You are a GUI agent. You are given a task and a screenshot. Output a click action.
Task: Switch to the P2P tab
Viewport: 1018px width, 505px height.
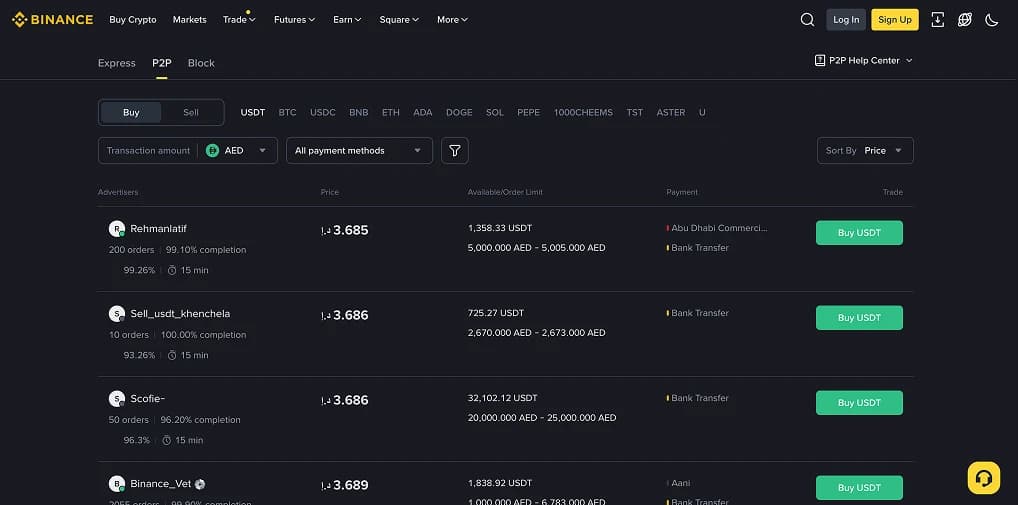coord(162,63)
